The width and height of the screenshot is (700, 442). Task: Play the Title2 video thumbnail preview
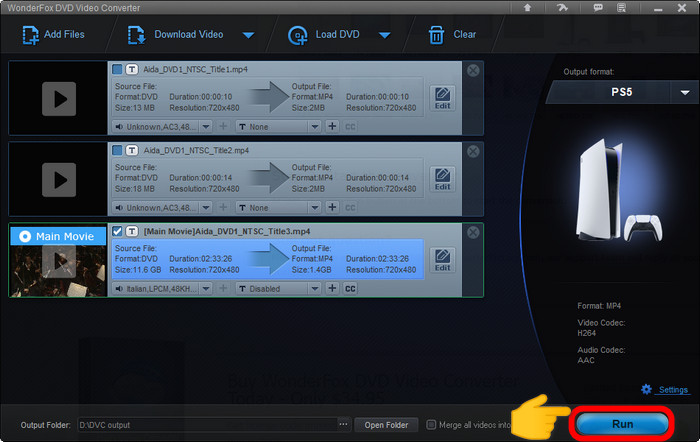point(57,177)
